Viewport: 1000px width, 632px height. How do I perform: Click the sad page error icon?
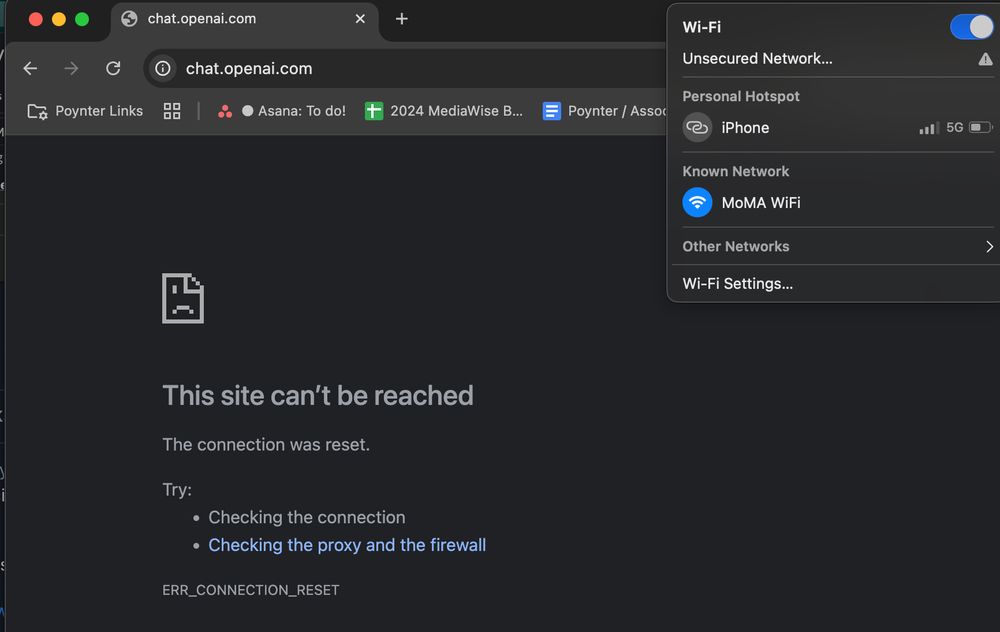(x=183, y=298)
